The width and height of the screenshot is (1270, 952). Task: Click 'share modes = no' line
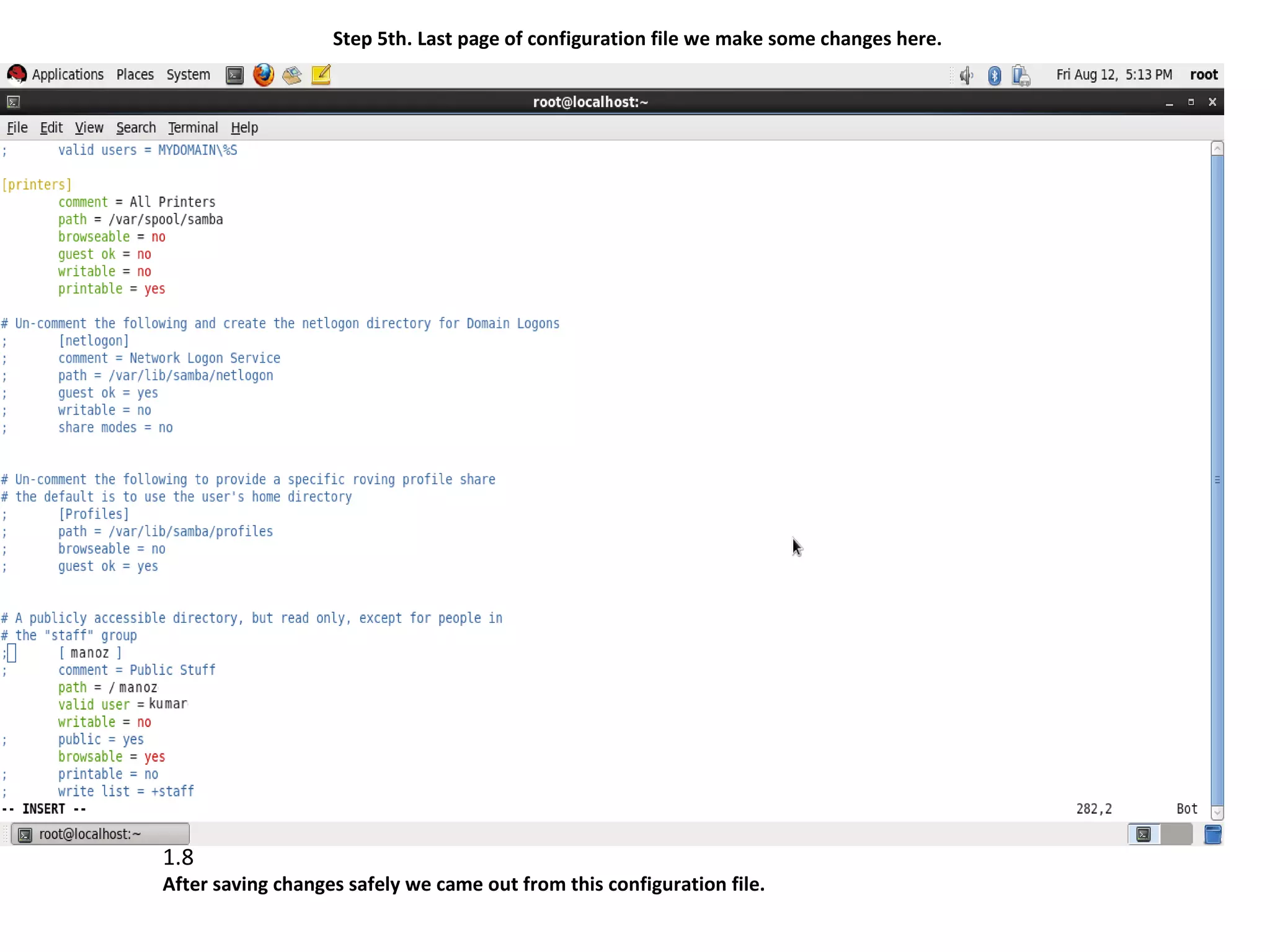pyautogui.click(x=115, y=428)
